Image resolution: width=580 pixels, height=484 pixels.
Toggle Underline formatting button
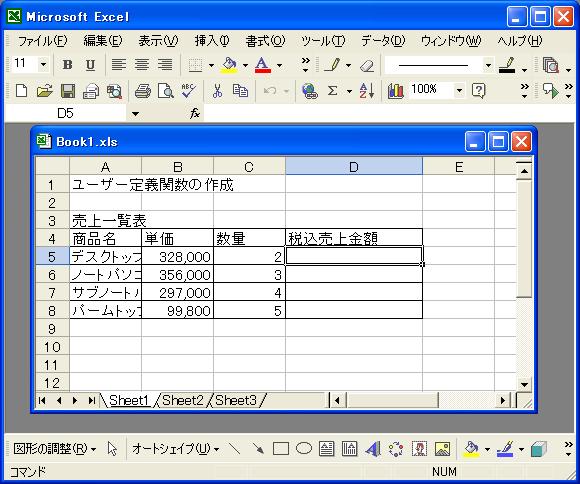pyautogui.click(x=90, y=65)
